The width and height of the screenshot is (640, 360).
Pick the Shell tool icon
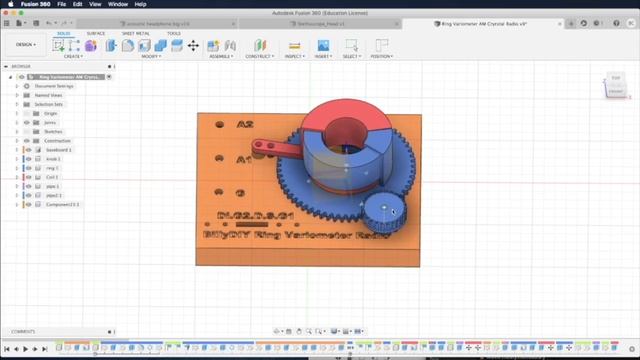pyautogui.click(x=144, y=45)
